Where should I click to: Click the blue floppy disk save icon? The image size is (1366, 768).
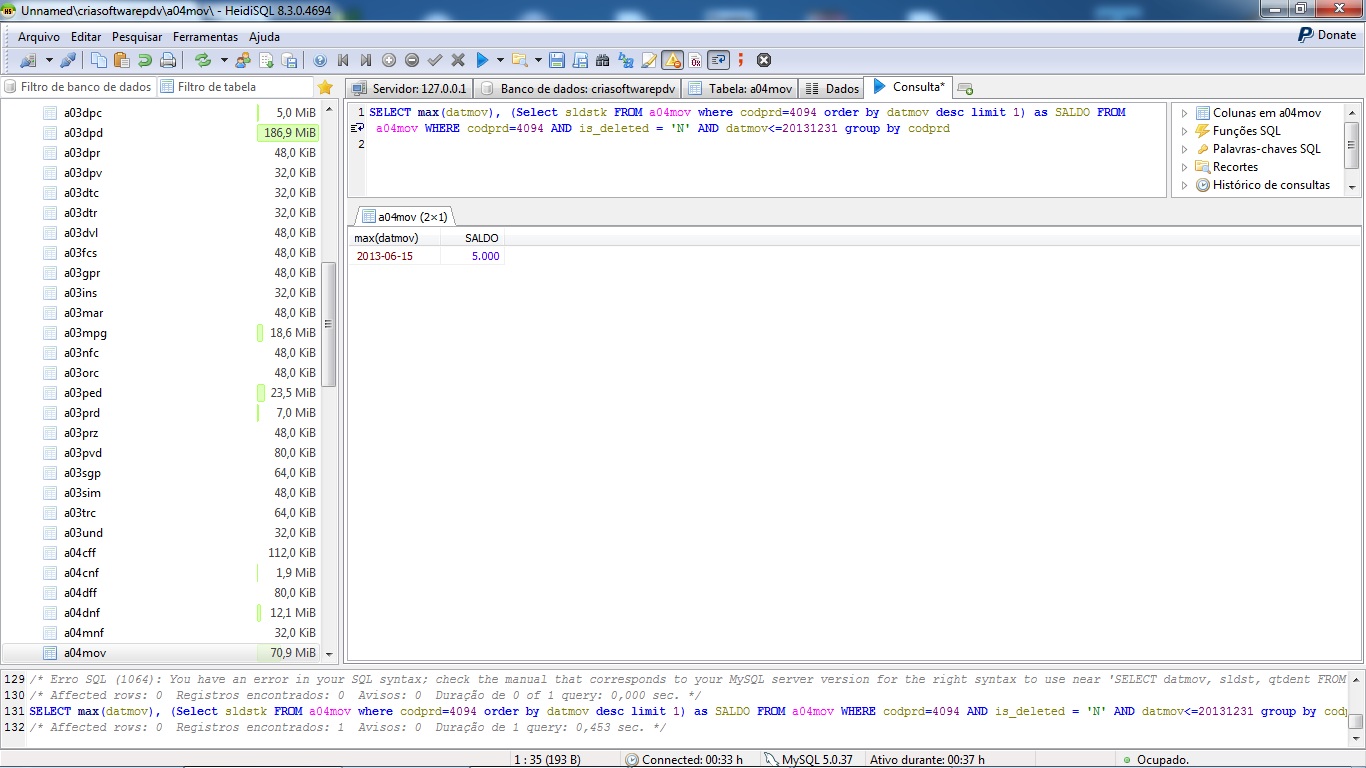(x=557, y=60)
